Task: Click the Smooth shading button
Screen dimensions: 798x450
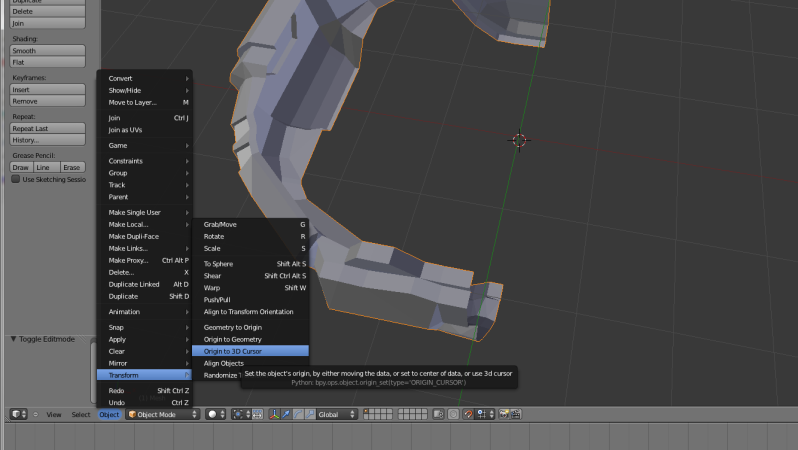Action: tap(47, 50)
